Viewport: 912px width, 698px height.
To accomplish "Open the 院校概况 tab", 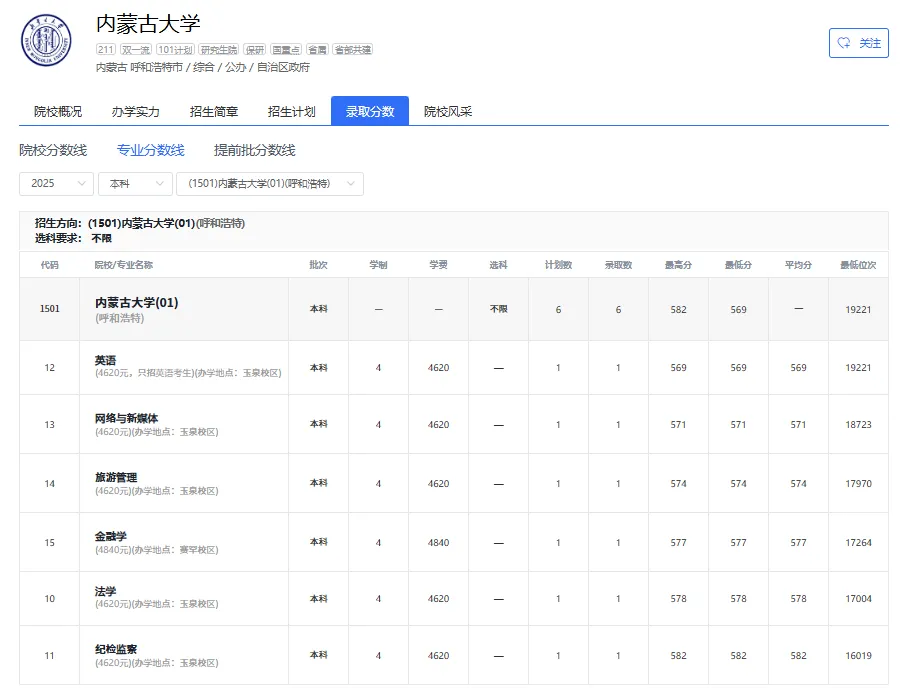I will coord(58,111).
